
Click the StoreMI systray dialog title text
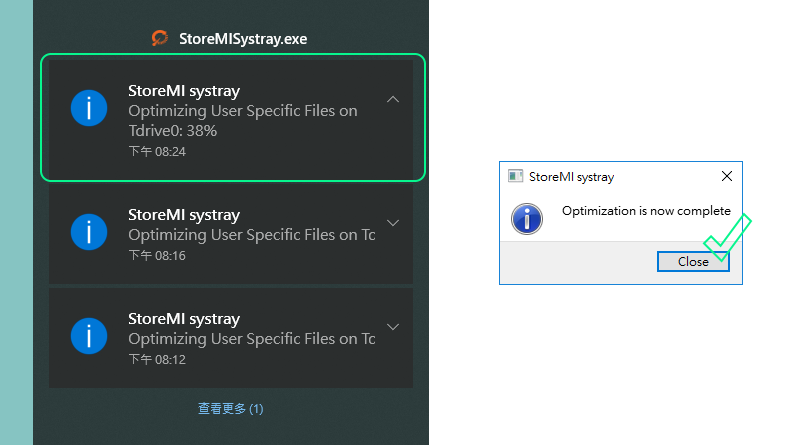pyautogui.click(x=571, y=177)
